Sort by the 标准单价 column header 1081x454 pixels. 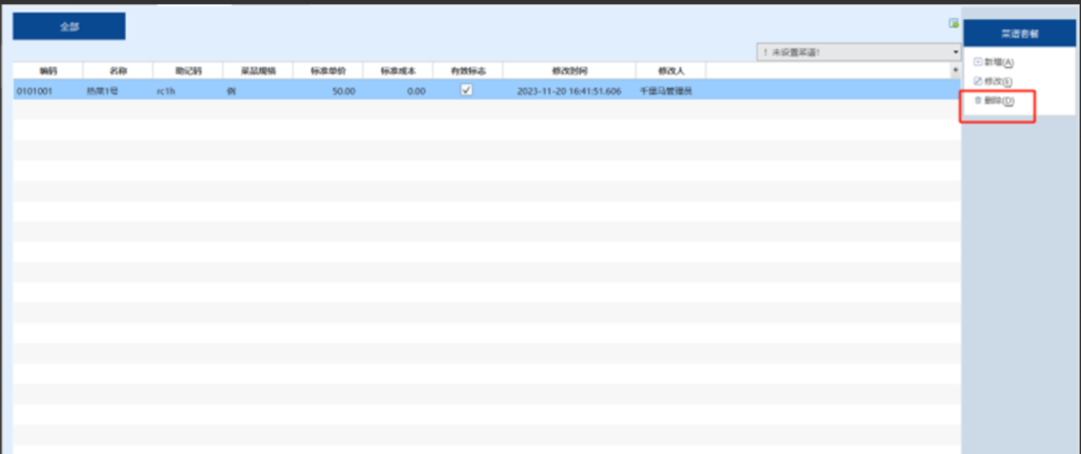(x=327, y=71)
